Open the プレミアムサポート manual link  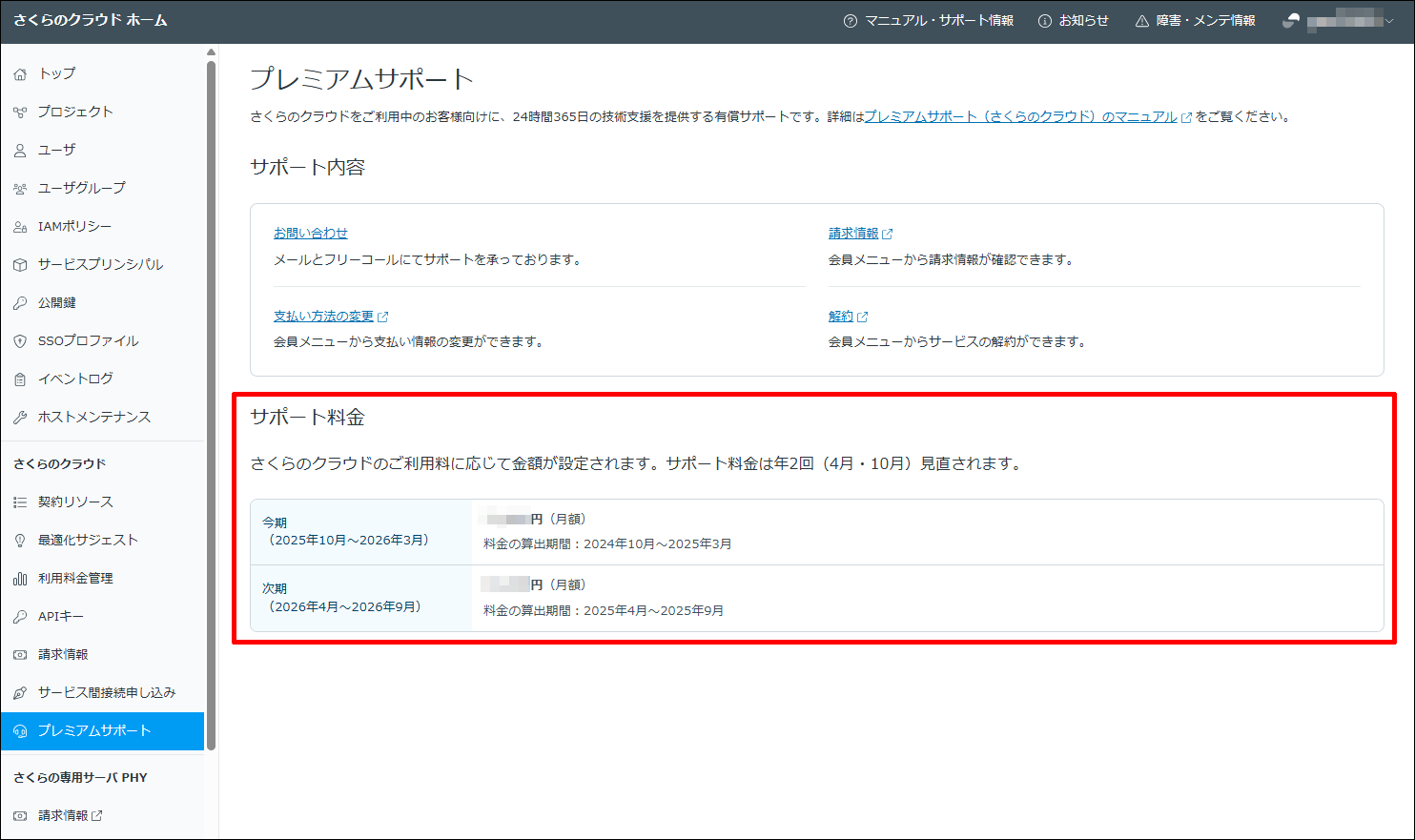tap(1020, 116)
